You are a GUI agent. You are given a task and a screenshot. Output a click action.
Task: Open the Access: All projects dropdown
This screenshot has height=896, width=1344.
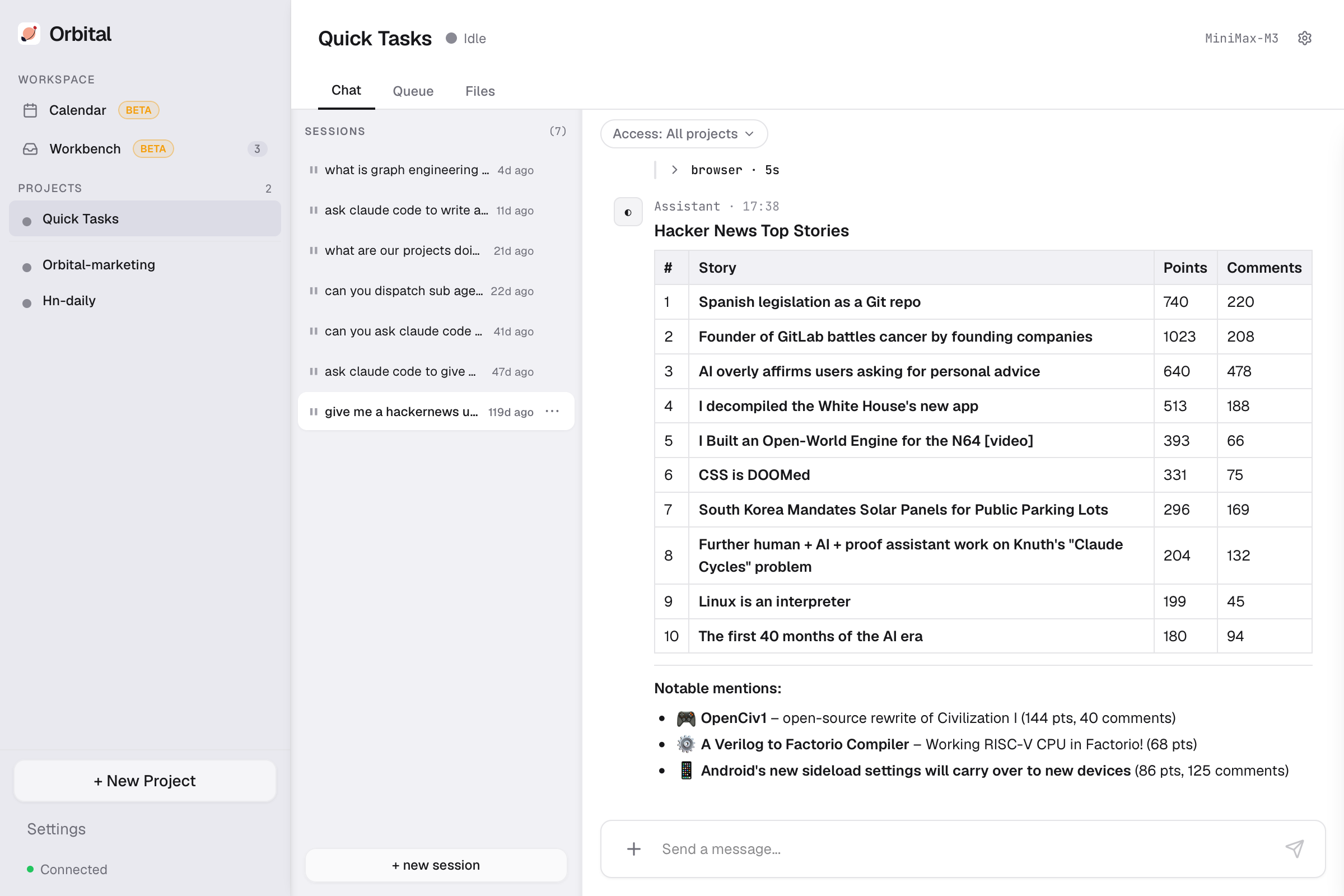[x=684, y=134]
